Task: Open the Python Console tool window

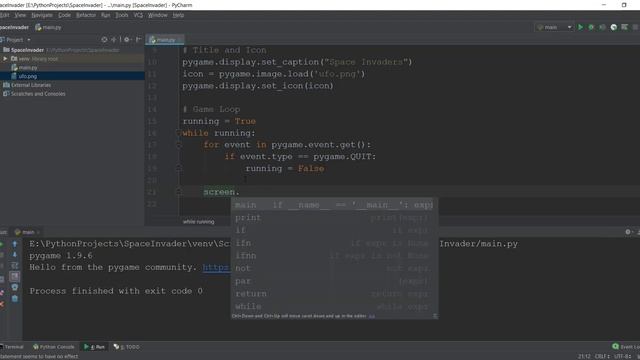Action: pyautogui.click(x=53, y=347)
